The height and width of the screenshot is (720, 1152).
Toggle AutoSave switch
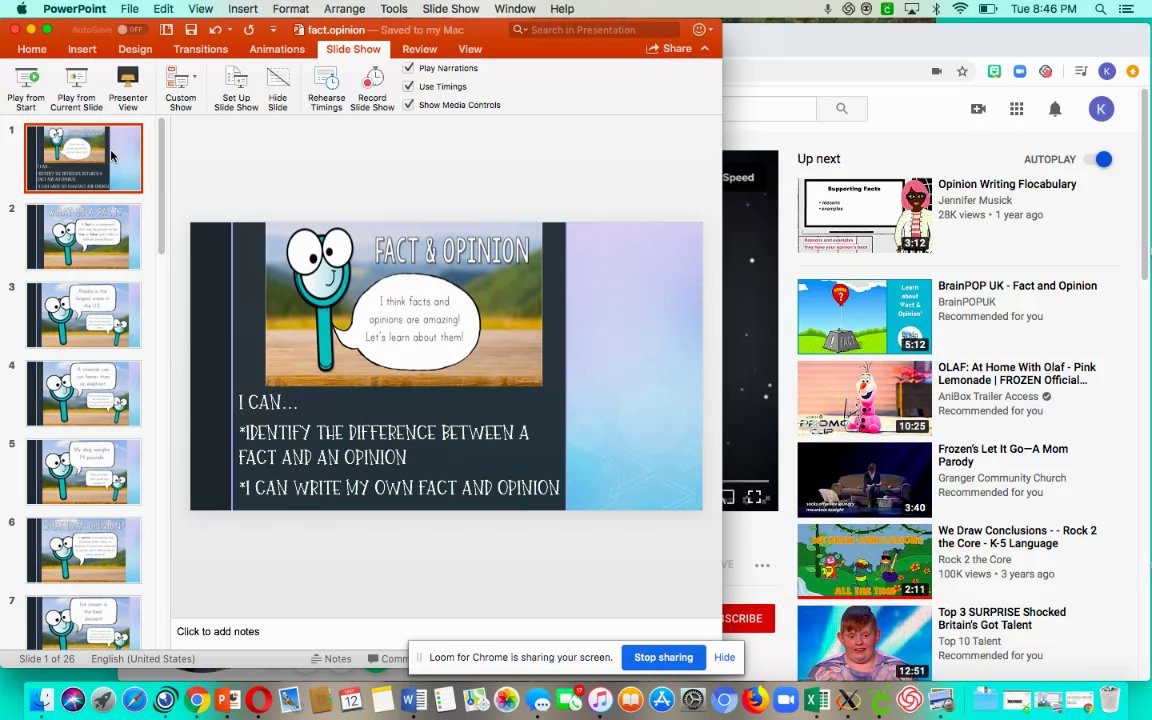[132, 29]
